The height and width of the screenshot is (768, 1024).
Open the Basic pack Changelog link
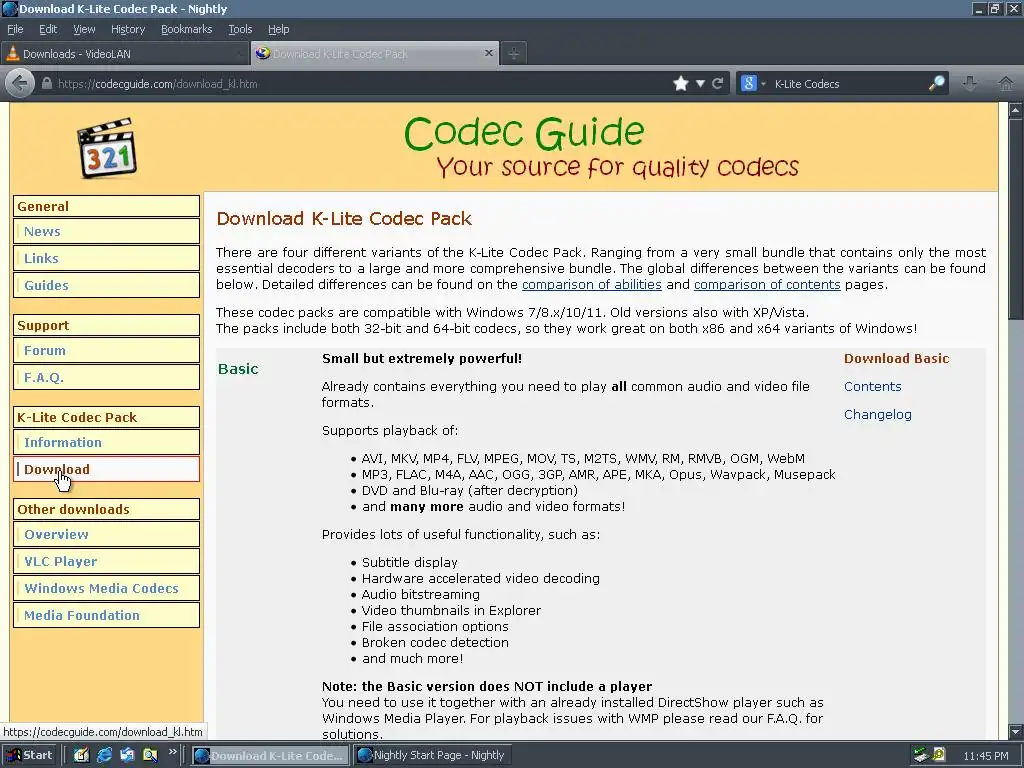point(878,415)
